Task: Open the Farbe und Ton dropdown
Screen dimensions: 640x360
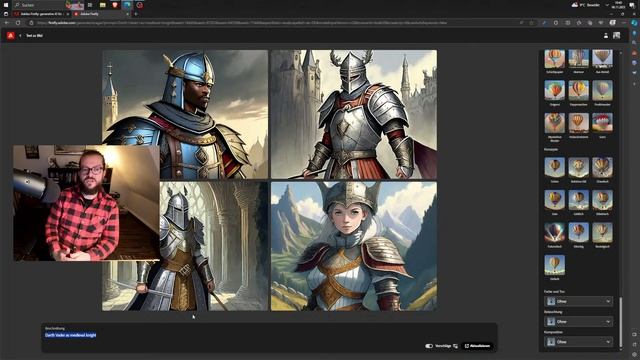Action: (578, 301)
